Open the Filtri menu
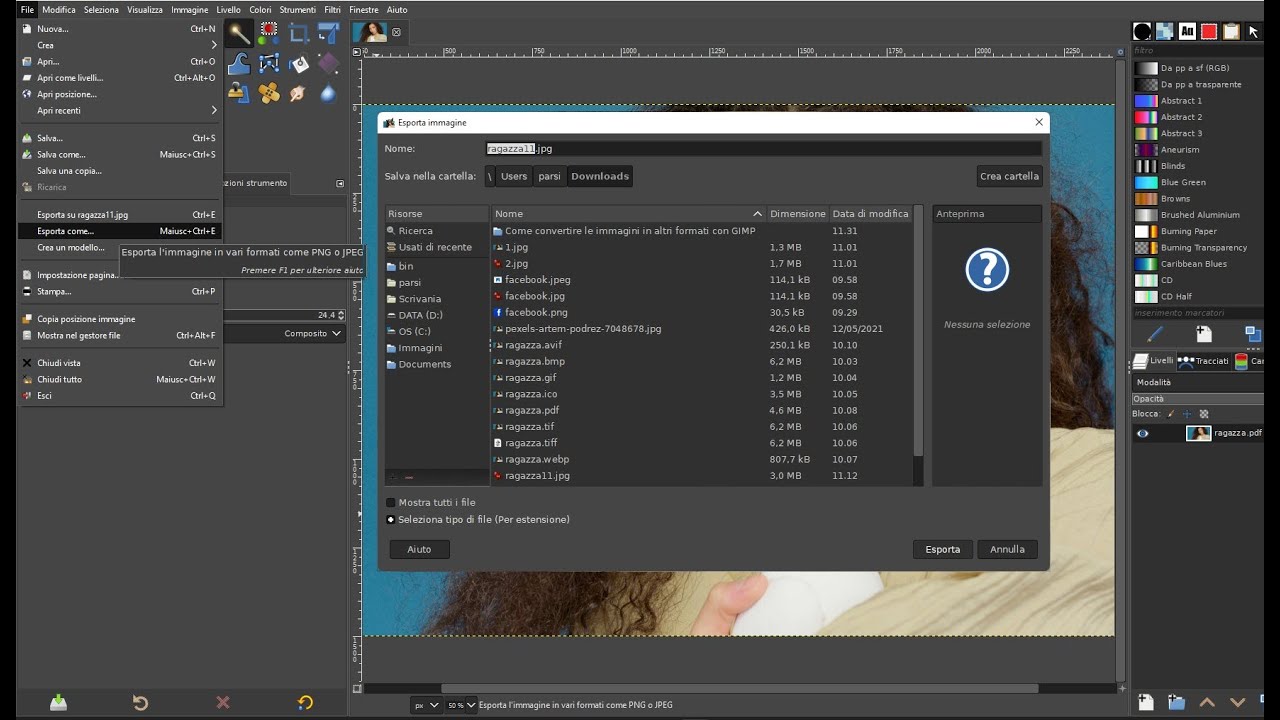Image resolution: width=1280 pixels, height=720 pixels. point(332,9)
